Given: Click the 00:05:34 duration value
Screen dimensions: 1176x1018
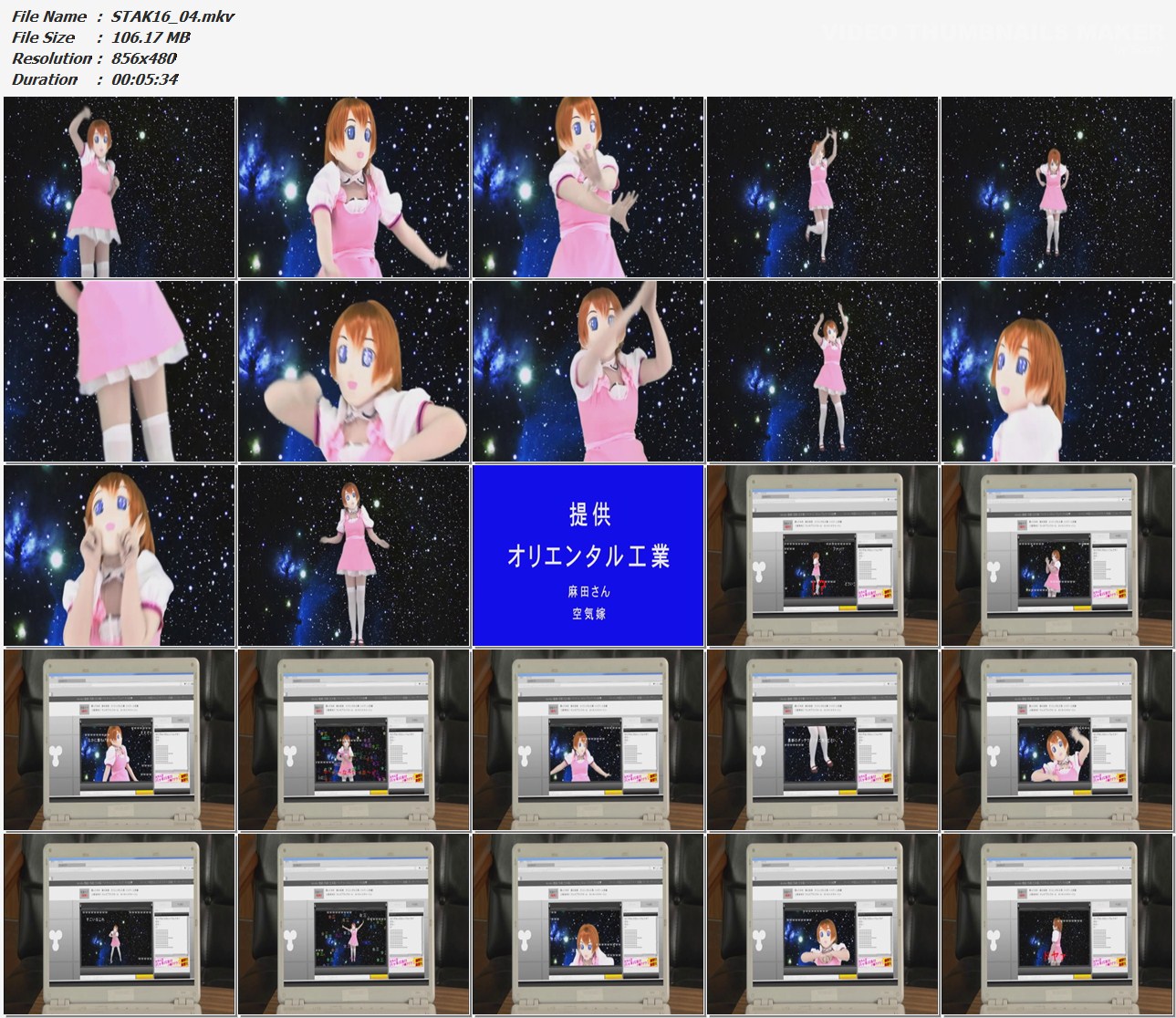Looking at the screenshot, I should pyautogui.click(x=144, y=79).
